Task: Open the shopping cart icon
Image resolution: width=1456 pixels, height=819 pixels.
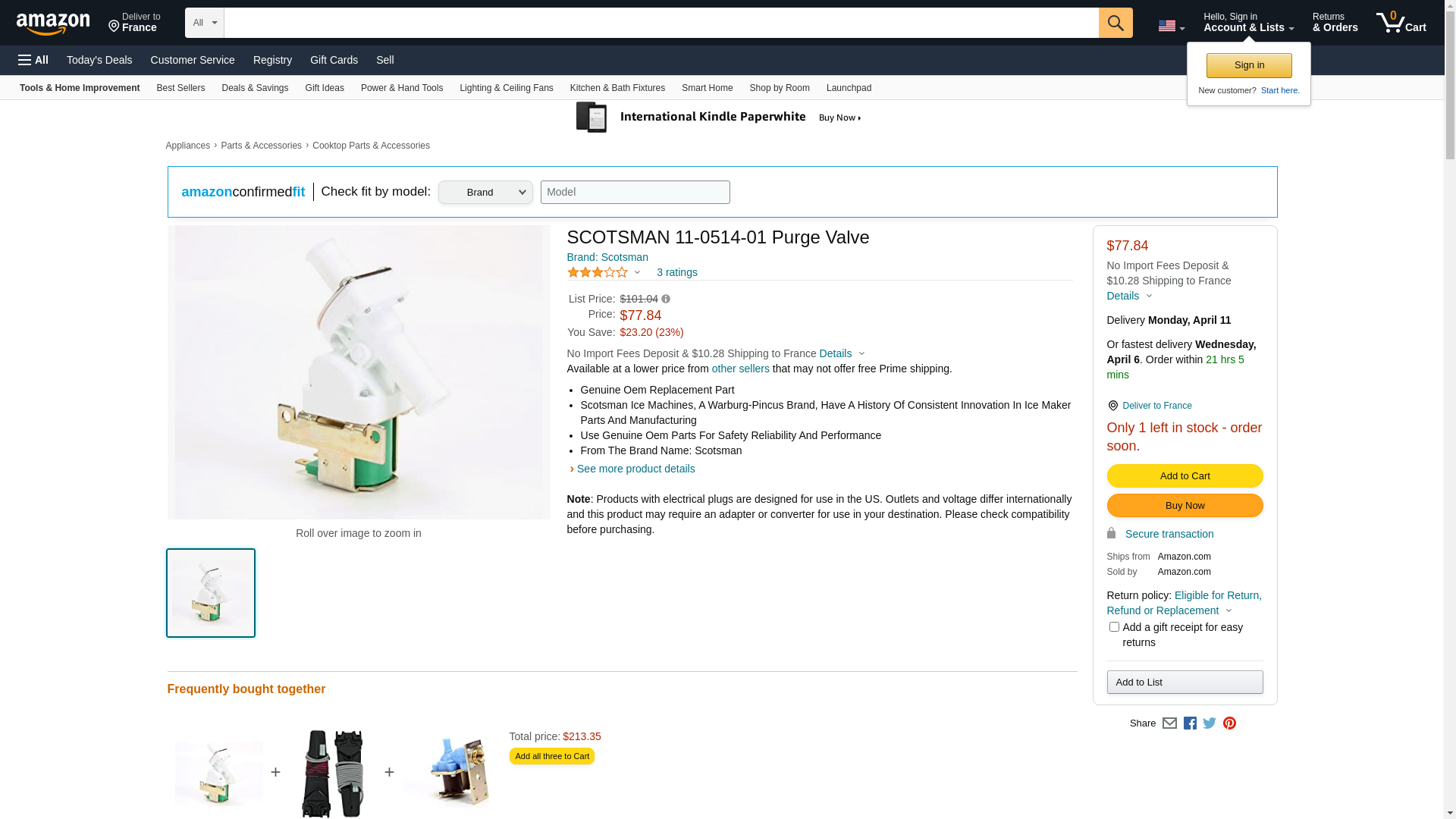Action: click(1400, 23)
